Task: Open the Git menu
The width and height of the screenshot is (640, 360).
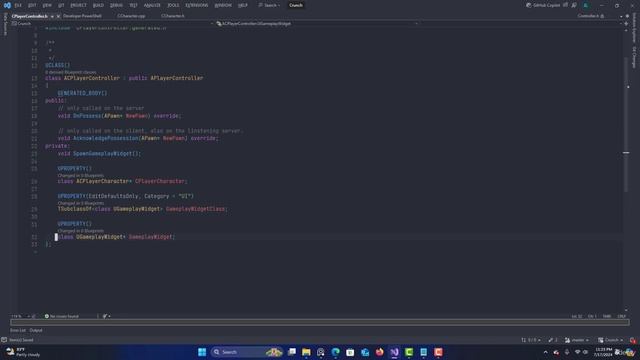Action: [61, 5]
